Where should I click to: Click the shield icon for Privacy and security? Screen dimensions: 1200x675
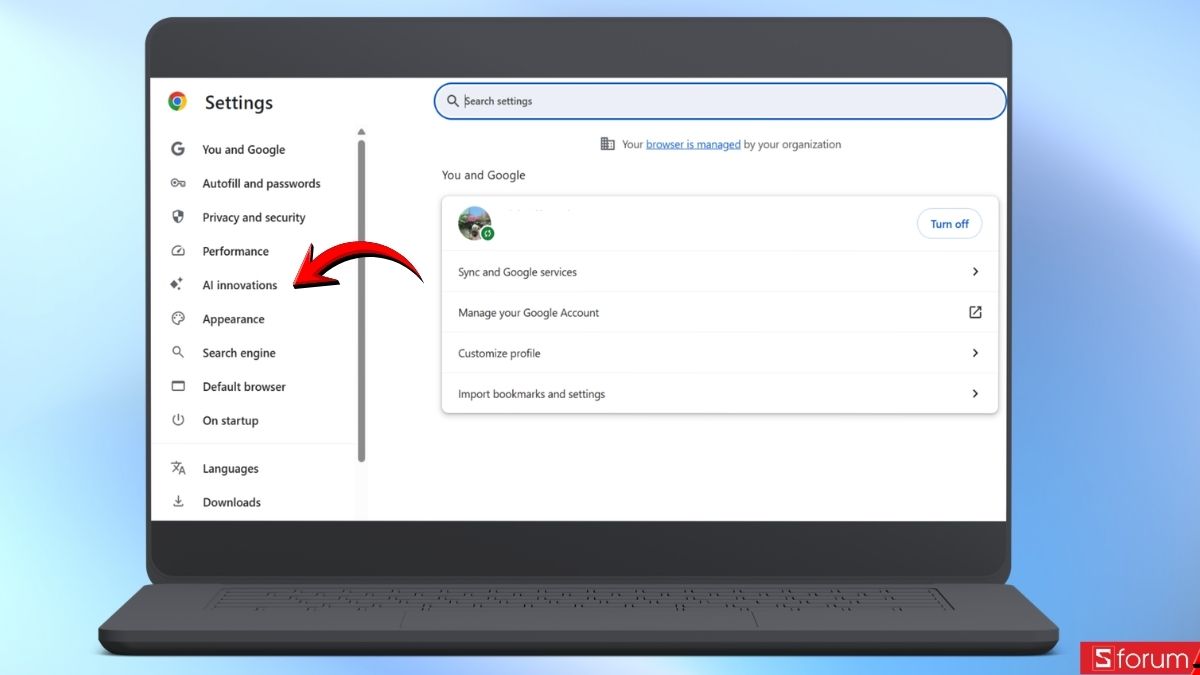[x=178, y=217]
